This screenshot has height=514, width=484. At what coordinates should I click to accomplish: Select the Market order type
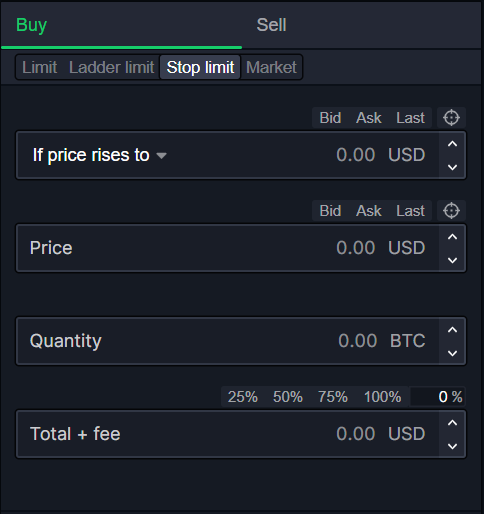[271, 67]
